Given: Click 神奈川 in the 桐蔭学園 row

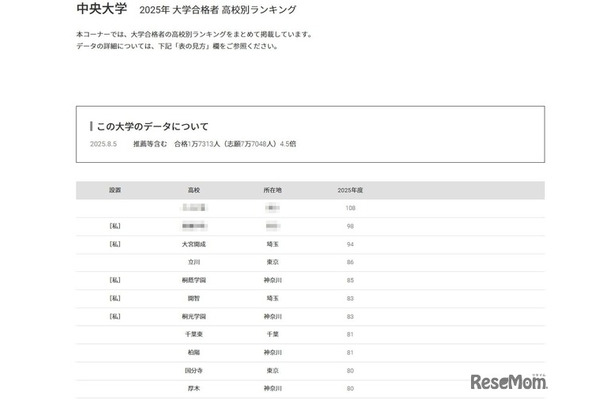Looking at the screenshot, I should click(272, 280).
